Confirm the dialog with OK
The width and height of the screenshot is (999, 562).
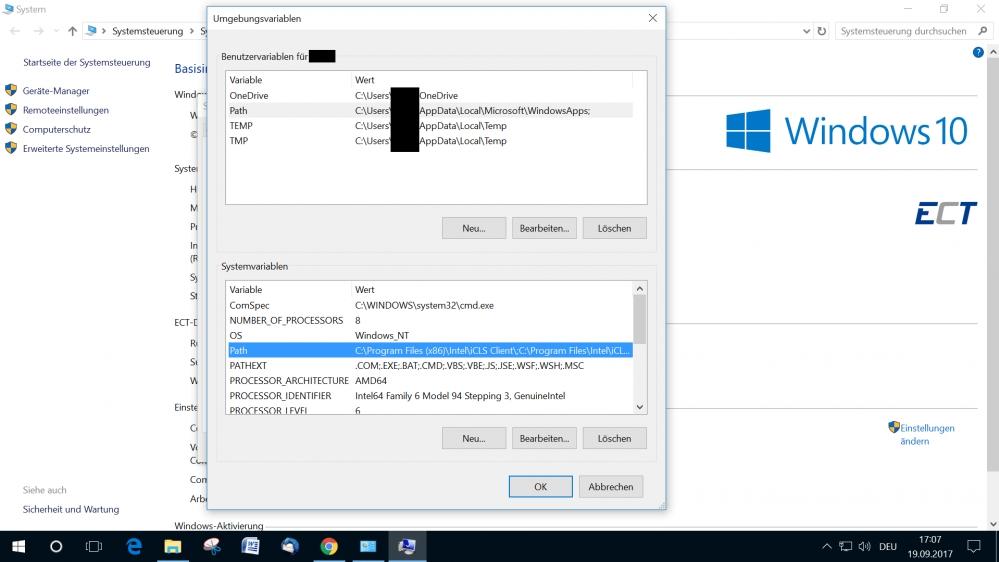point(540,487)
